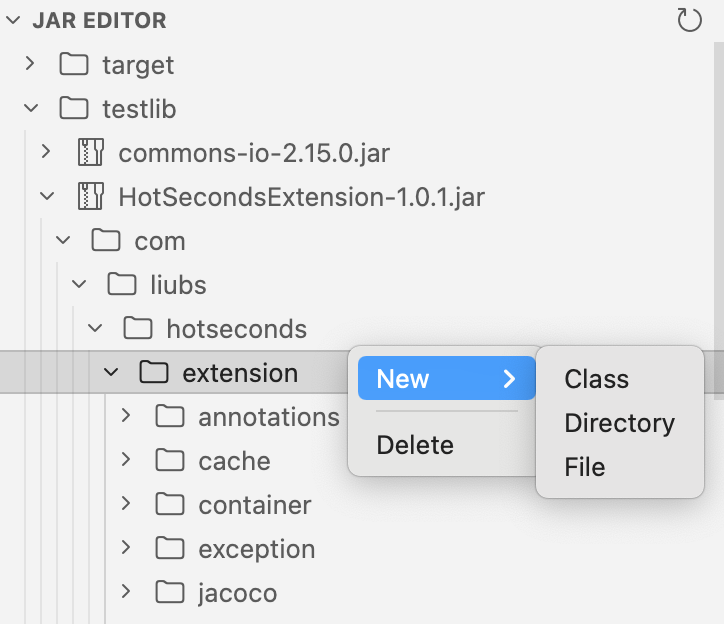
Task: Choose Class from the New submenu
Action: coord(596,379)
